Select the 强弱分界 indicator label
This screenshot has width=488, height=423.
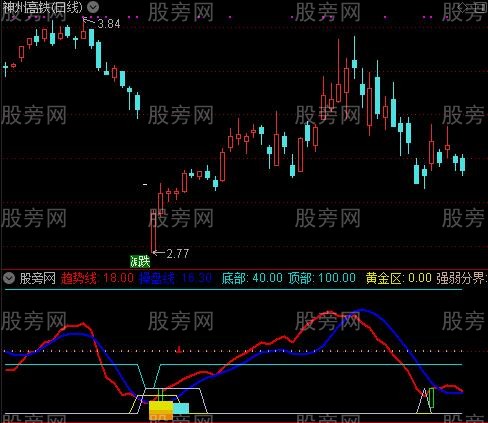(x=462, y=278)
